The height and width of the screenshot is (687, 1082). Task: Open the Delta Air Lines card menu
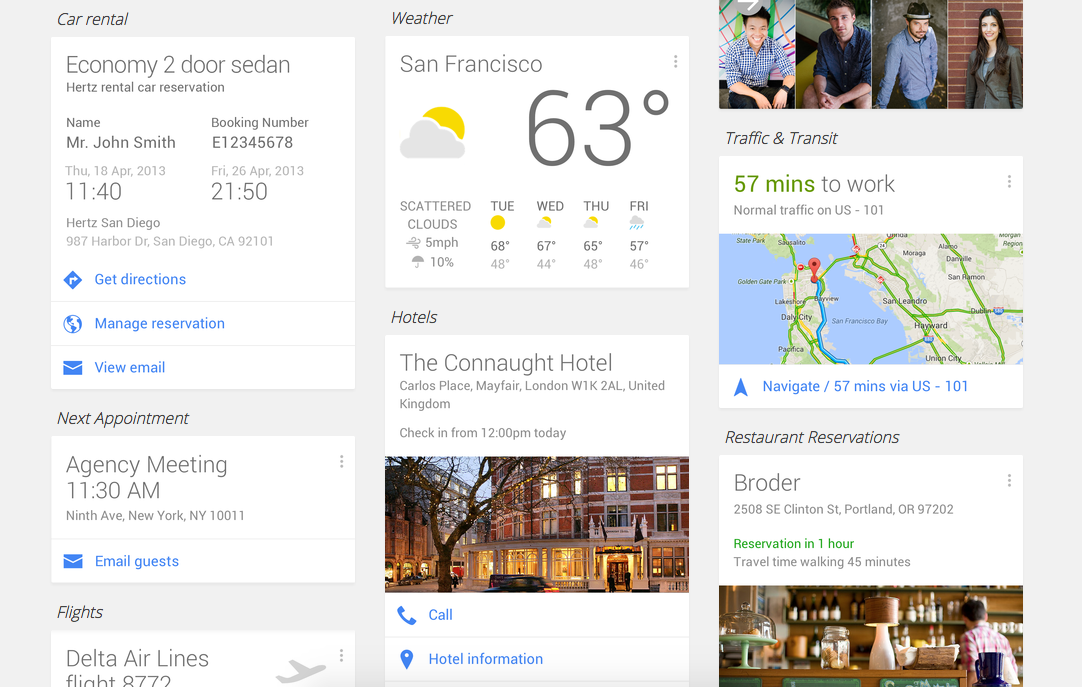(341, 656)
